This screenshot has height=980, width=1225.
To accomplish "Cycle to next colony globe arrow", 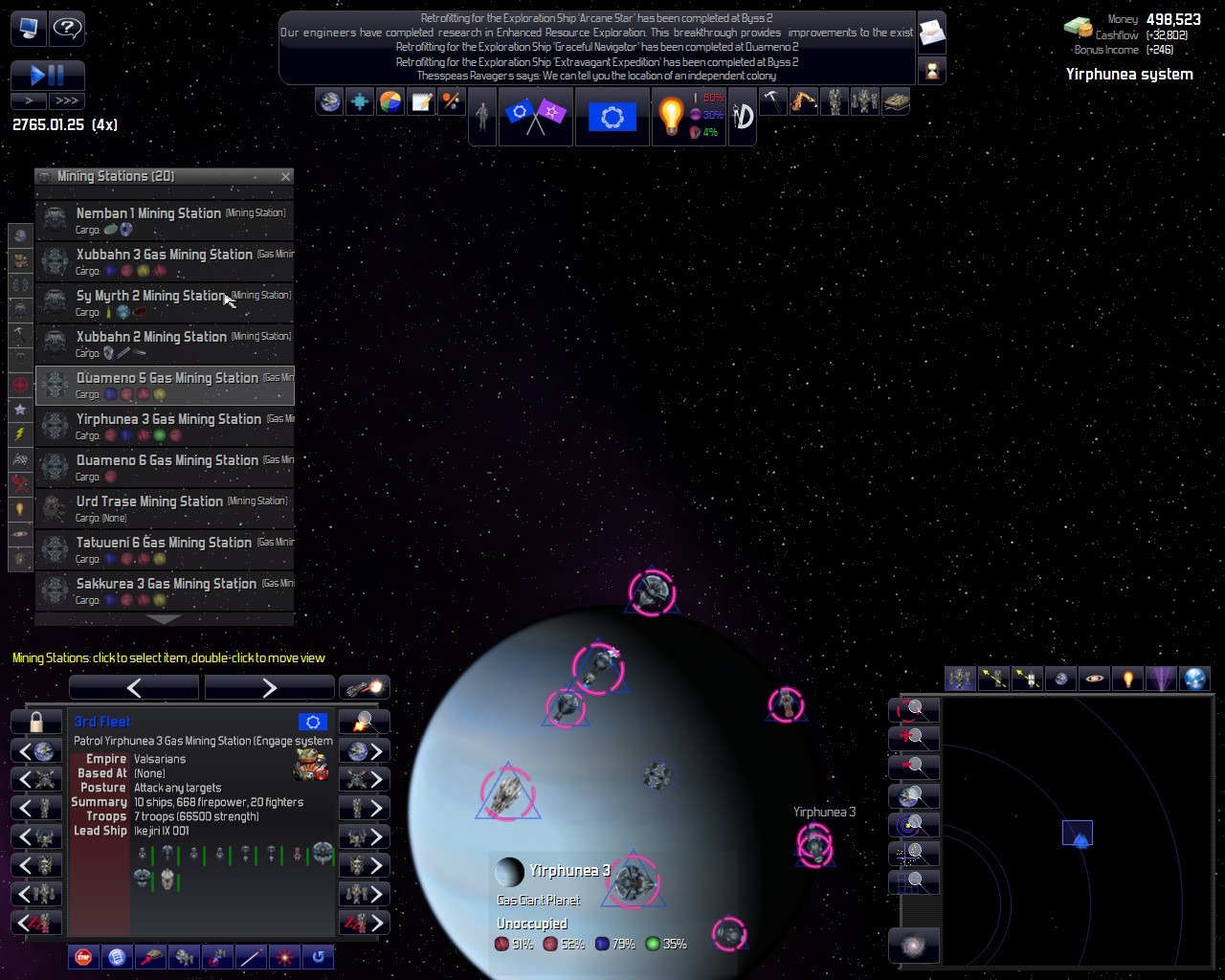I will point(365,750).
